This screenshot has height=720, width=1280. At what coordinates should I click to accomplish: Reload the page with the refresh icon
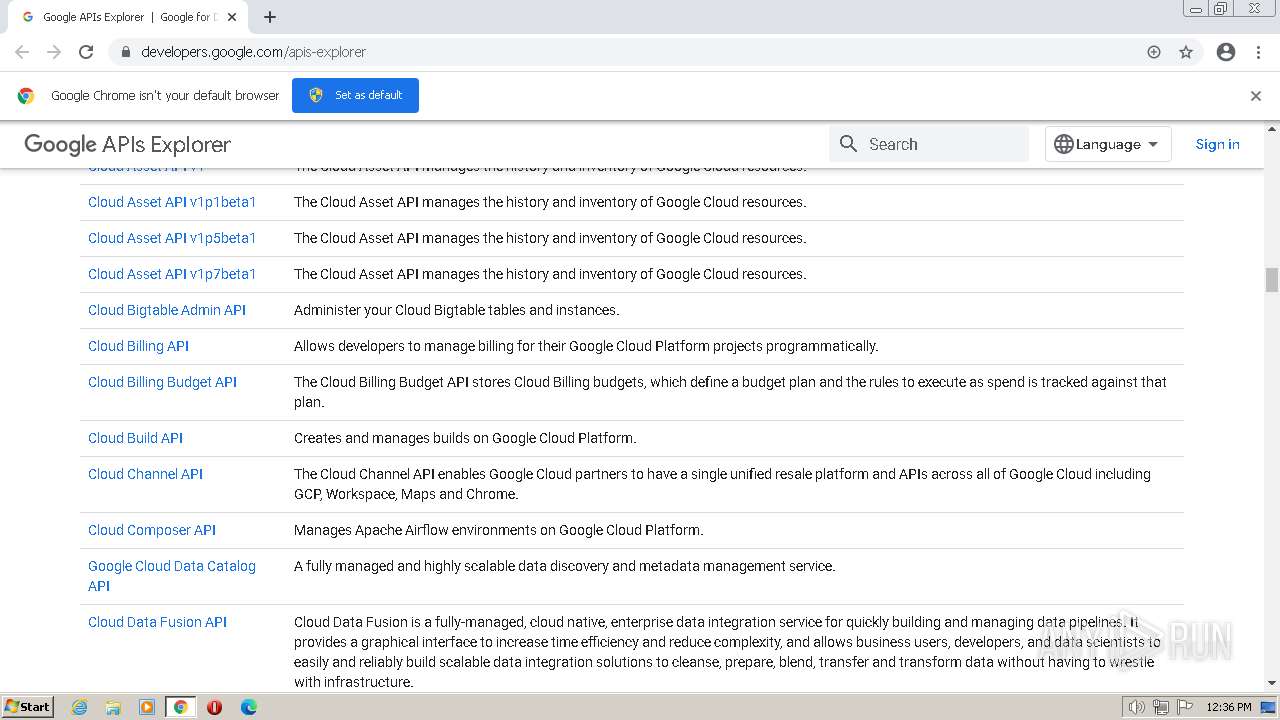[86, 52]
